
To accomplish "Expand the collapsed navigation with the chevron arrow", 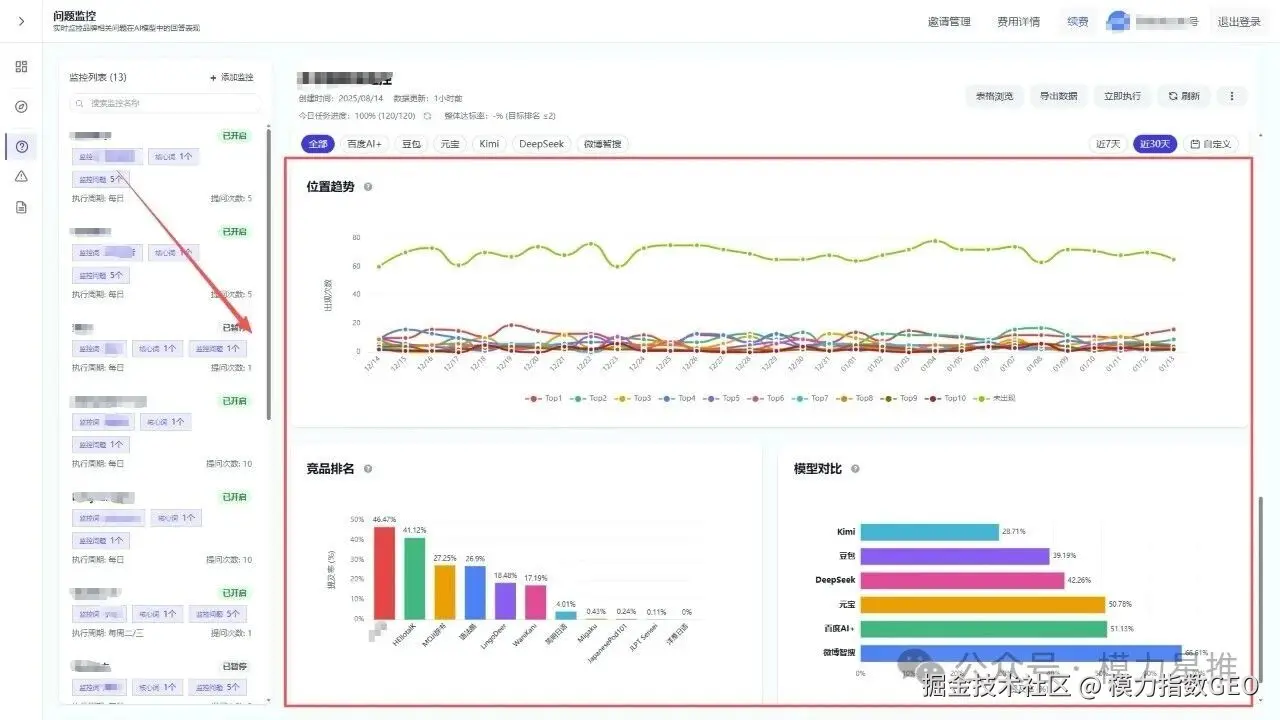I will (21, 21).
